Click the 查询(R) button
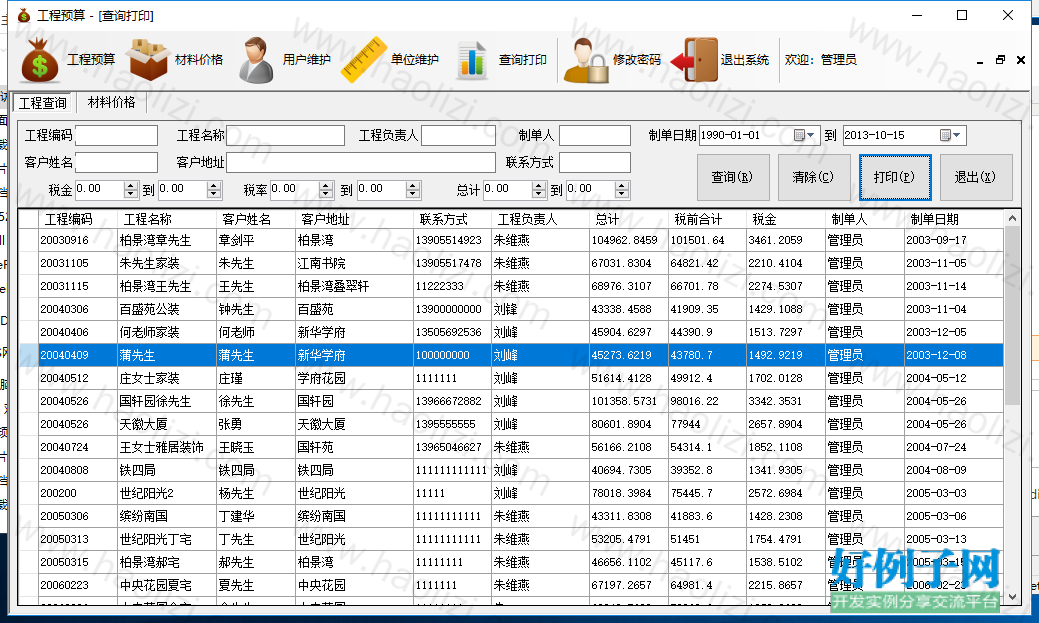1039x623 pixels. pyautogui.click(x=733, y=177)
